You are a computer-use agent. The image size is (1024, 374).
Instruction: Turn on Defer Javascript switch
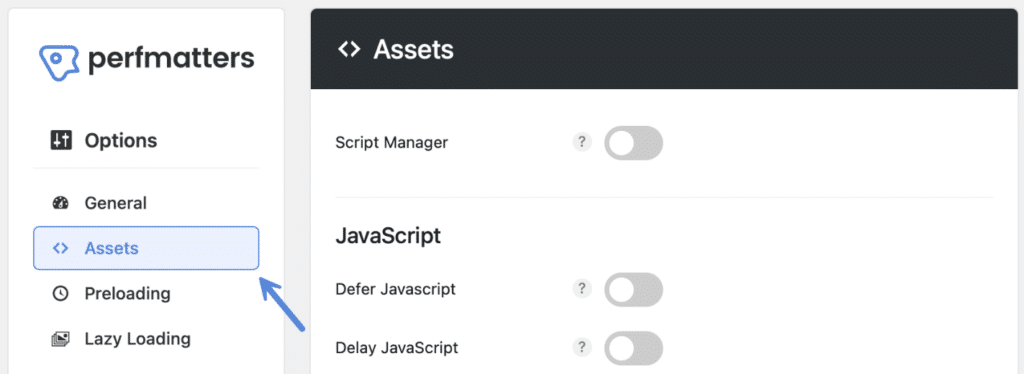pos(633,289)
